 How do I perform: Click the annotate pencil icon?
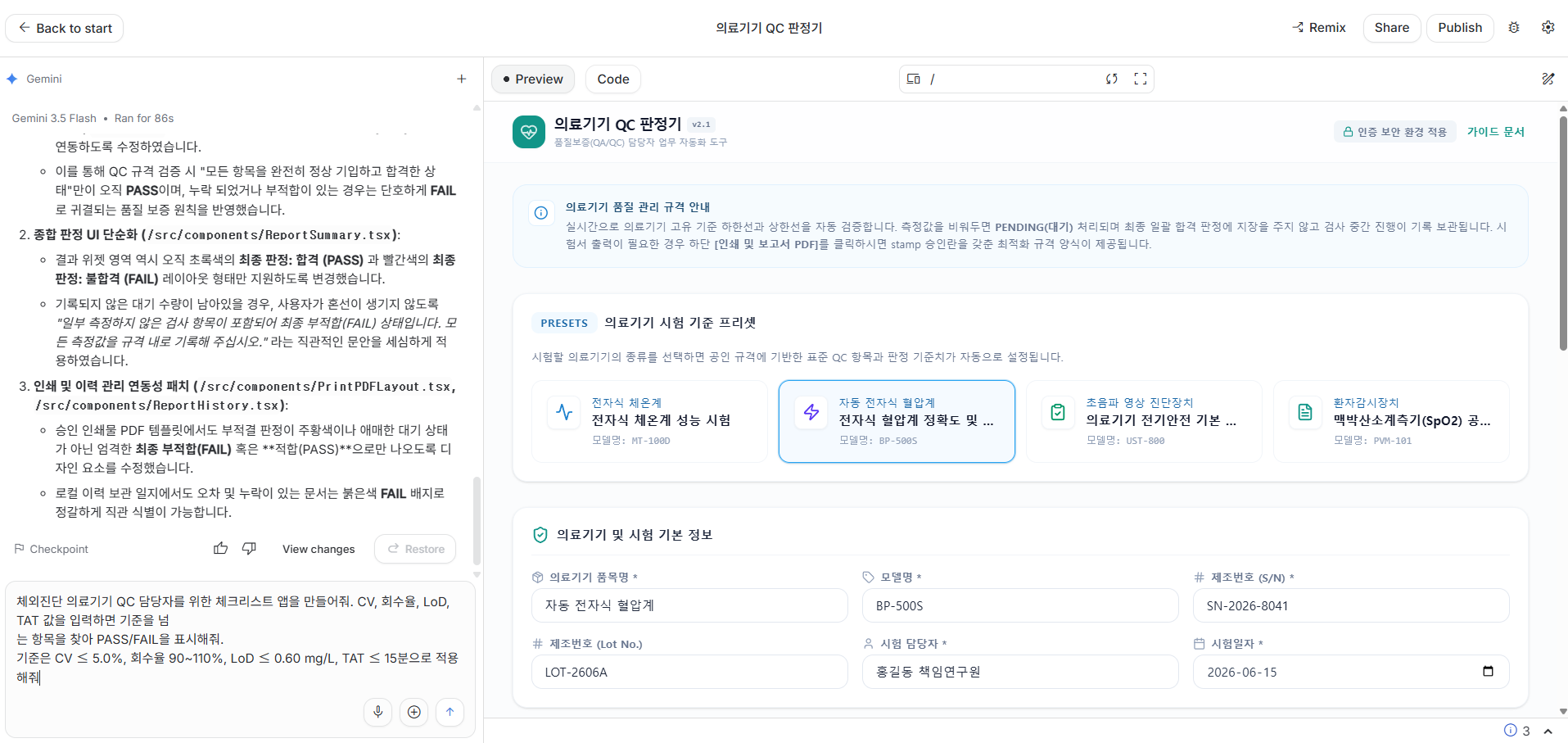click(1548, 79)
